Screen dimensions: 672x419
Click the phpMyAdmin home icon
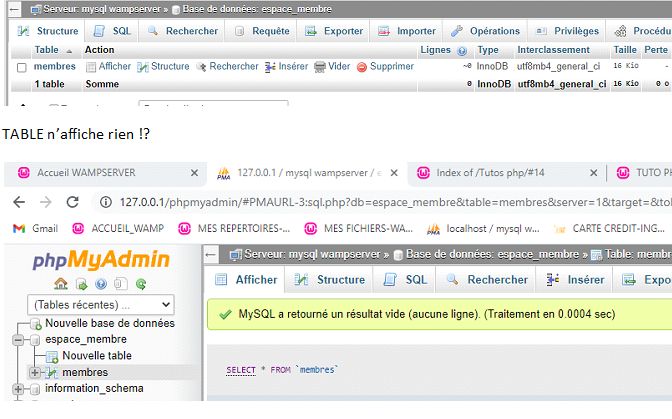click(61, 284)
